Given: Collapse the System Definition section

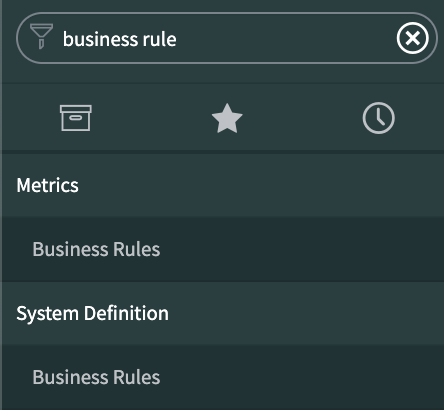Looking at the screenshot, I should tap(223, 313).
